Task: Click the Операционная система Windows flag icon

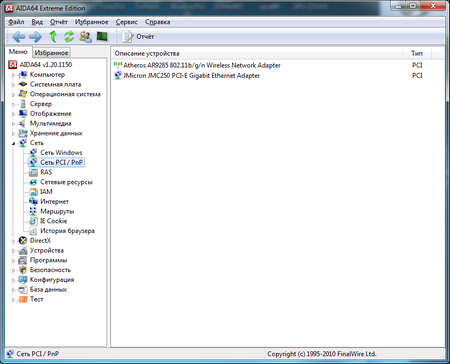Action: click(23, 94)
